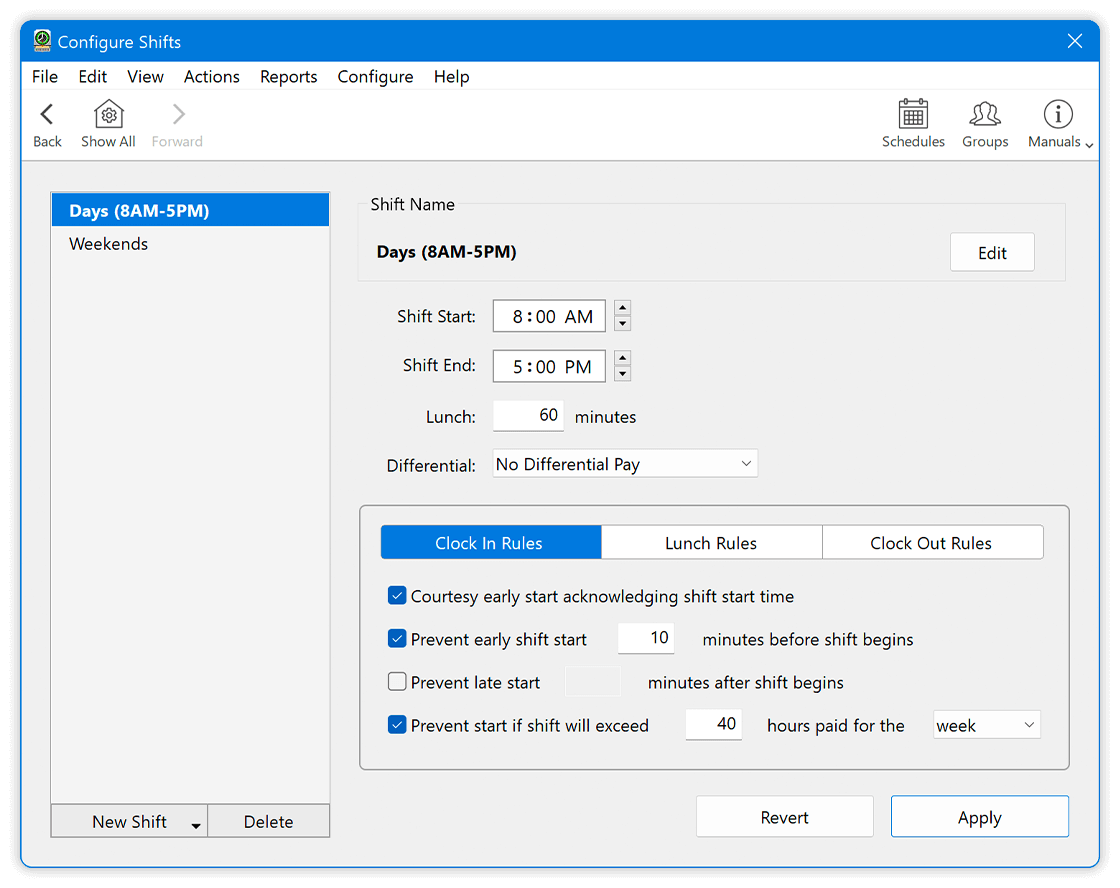This screenshot has width=1120, height=888.
Task: Close the Configure Shifts window
Action: pos(1074,41)
